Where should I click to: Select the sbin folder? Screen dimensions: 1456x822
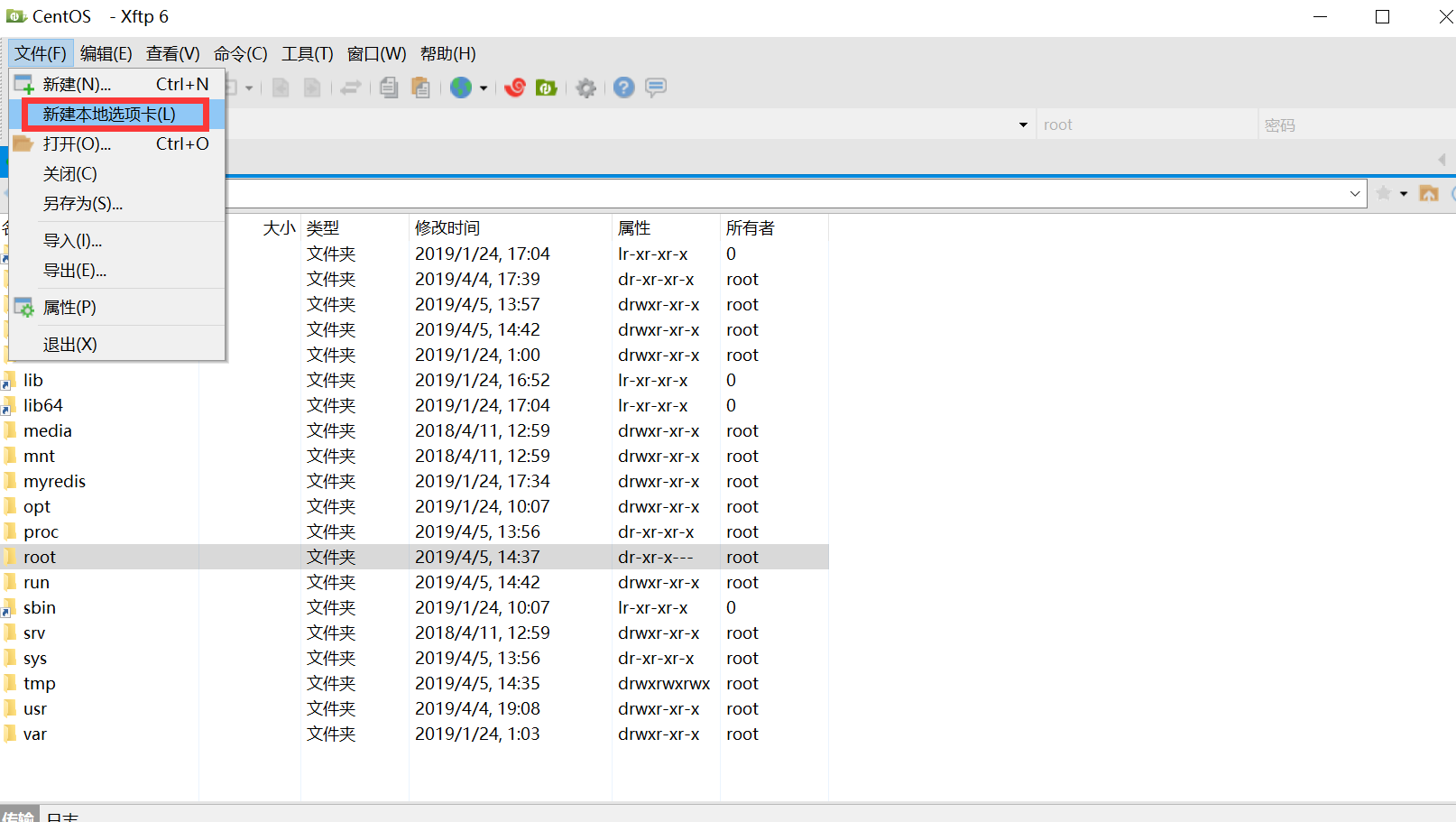click(x=39, y=607)
